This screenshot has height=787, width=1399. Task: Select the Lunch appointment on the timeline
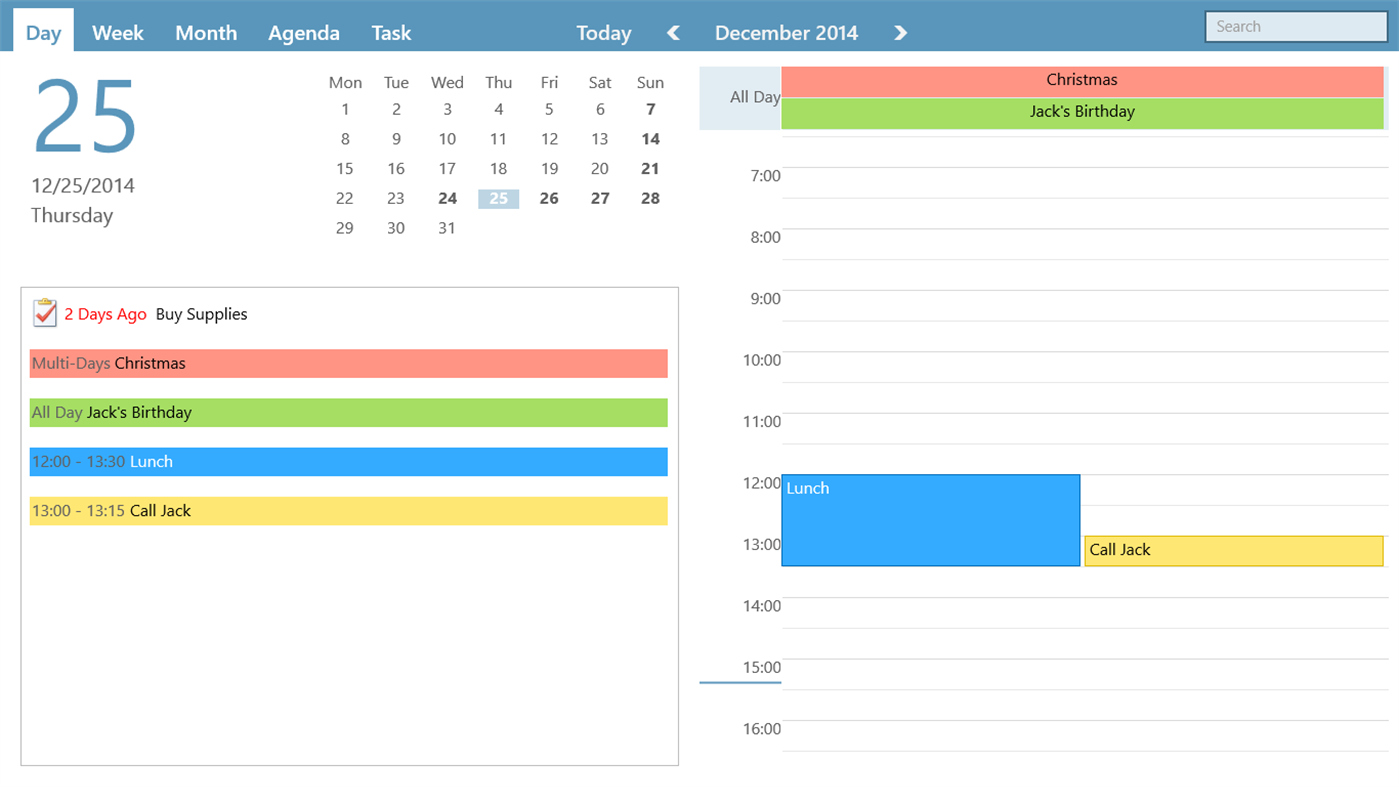pos(930,520)
